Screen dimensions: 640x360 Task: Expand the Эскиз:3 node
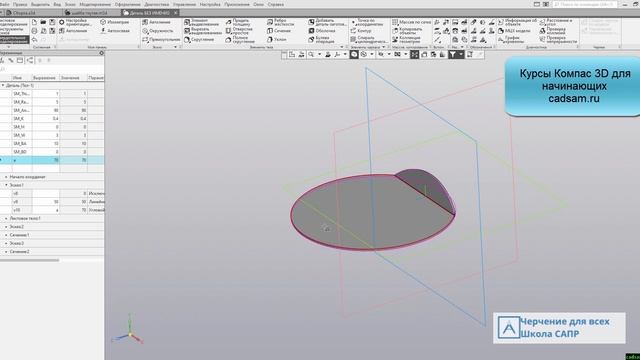tap(6, 244)
